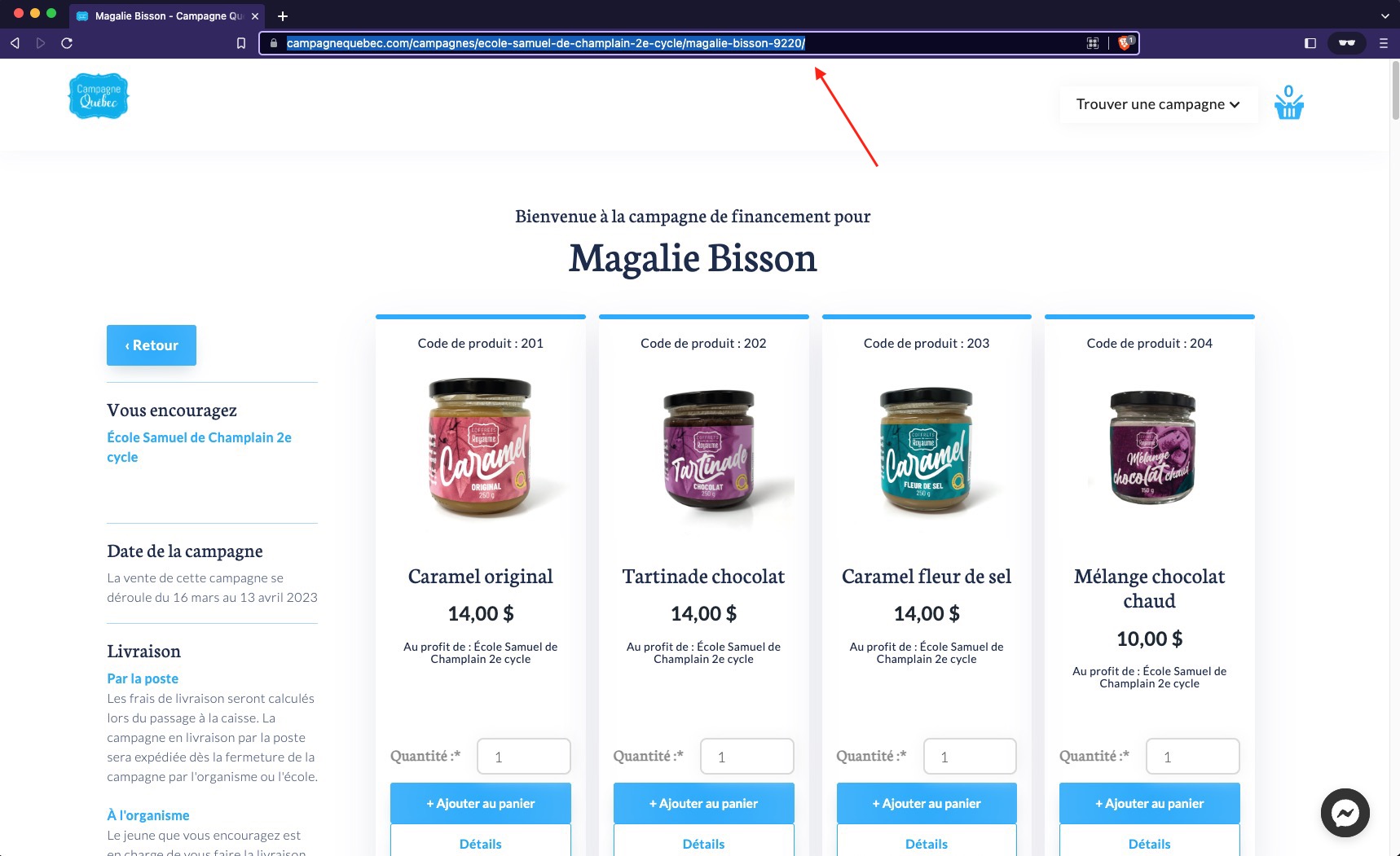Image resolution: width=1400 pixels, height=856 pixels.
Task: Click the Mélange chocolat chaud jar image
Action: [1150, 447]
